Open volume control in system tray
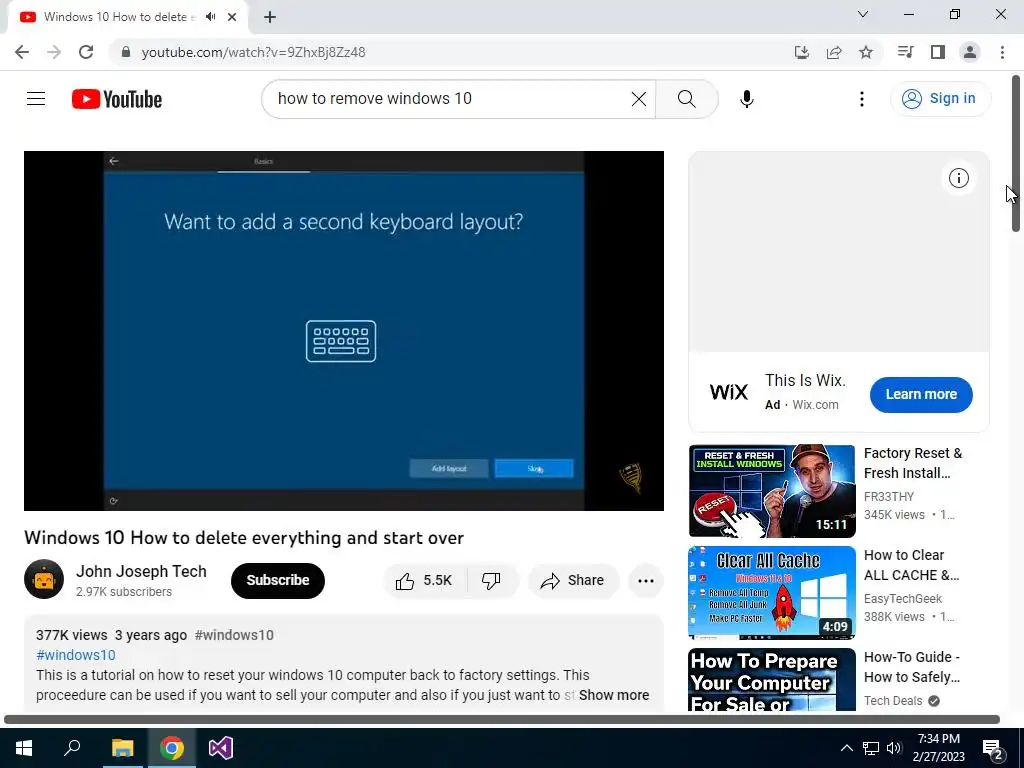The image size is (1024, 768). point(894,748)
